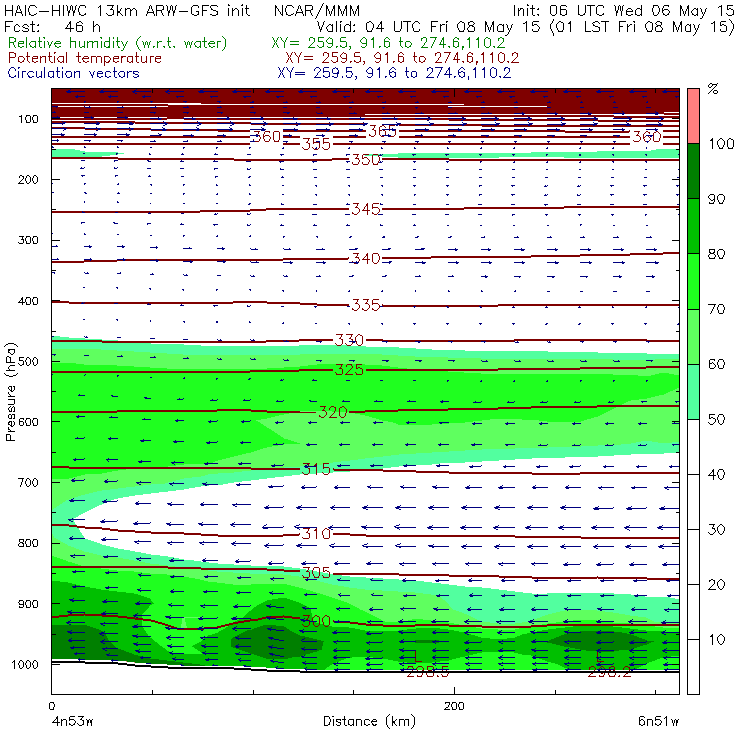The height and width of the screenshot is (740, 740).
Task: Select the blue XY coordinates line
Action: (394, 73)
